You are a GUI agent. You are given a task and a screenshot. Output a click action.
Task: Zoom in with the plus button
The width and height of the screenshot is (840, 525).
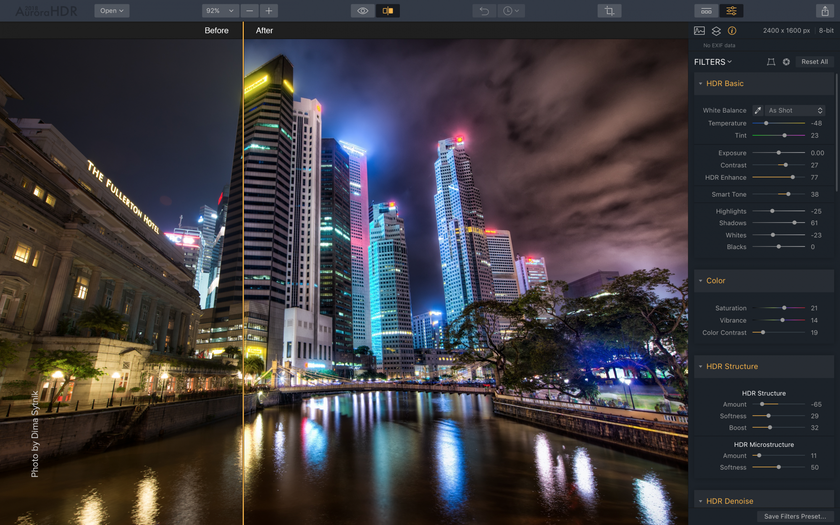(x=268, y=11)
